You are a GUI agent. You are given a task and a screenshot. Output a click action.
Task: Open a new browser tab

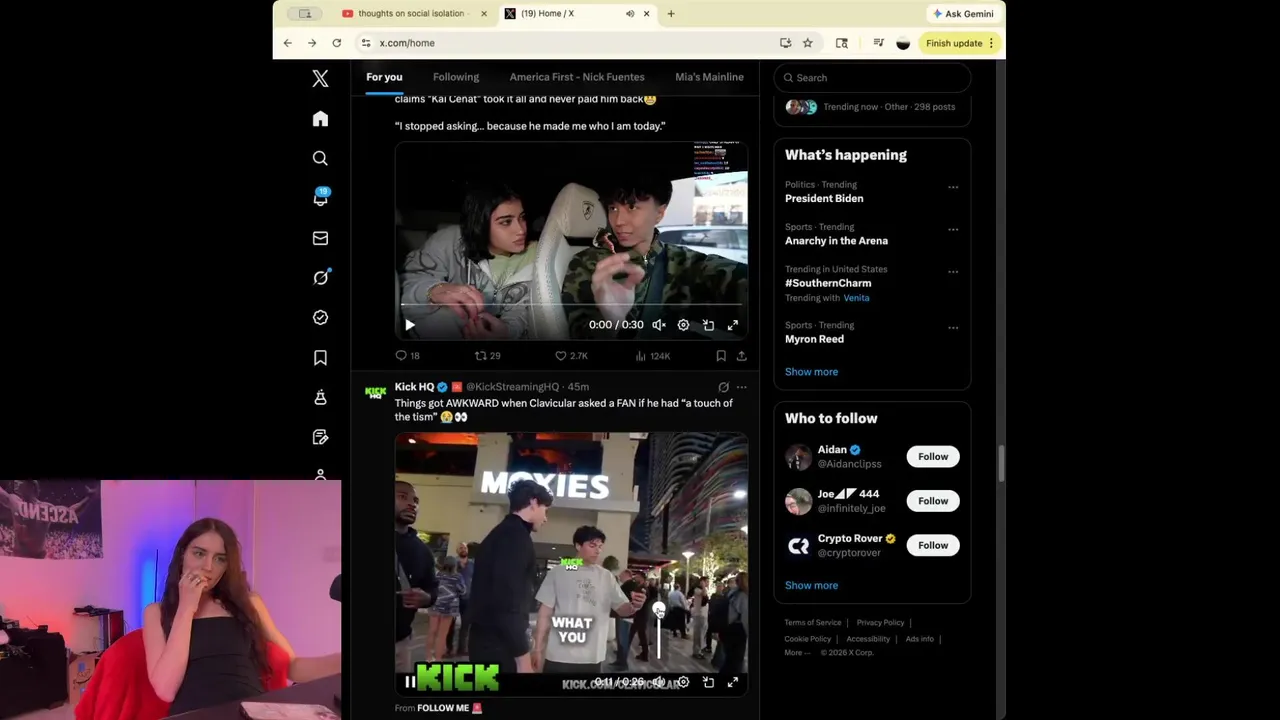671,14
